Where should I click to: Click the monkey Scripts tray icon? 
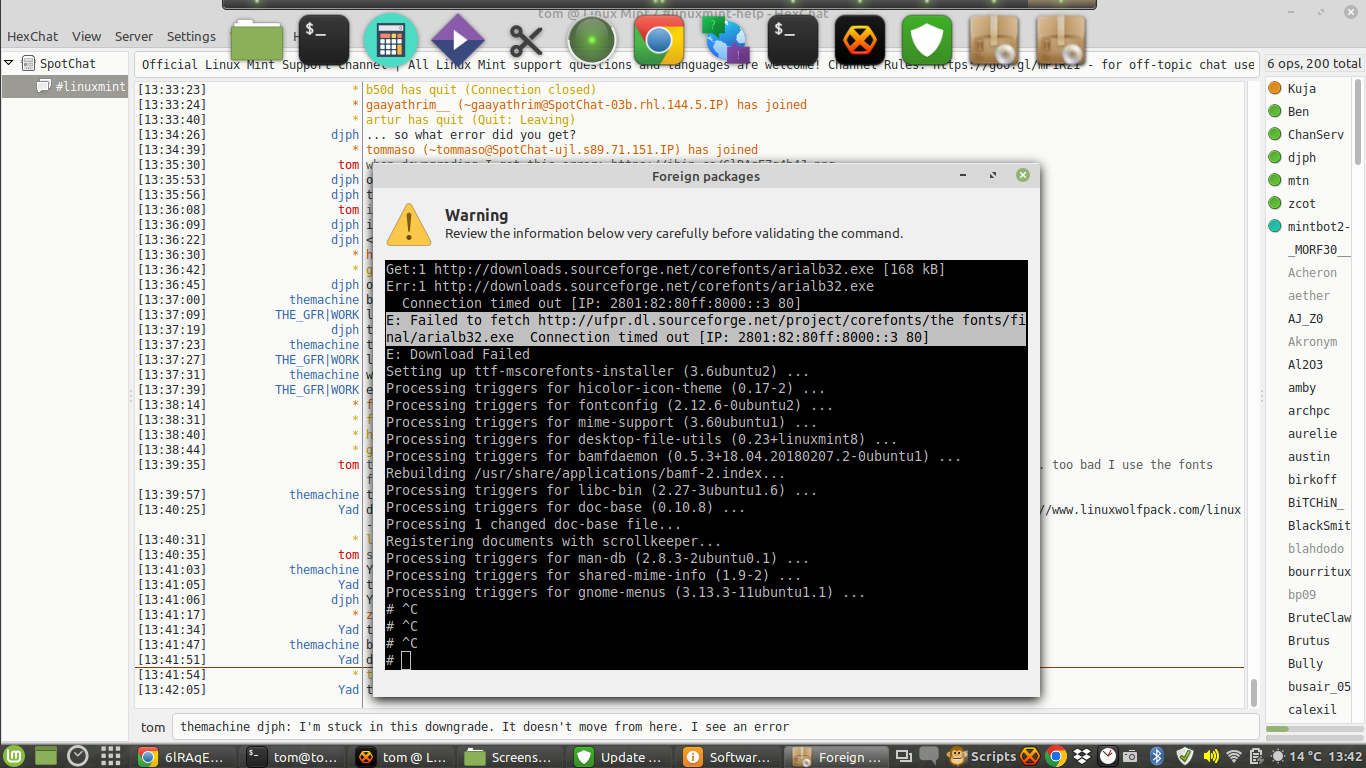pos(956,756)
